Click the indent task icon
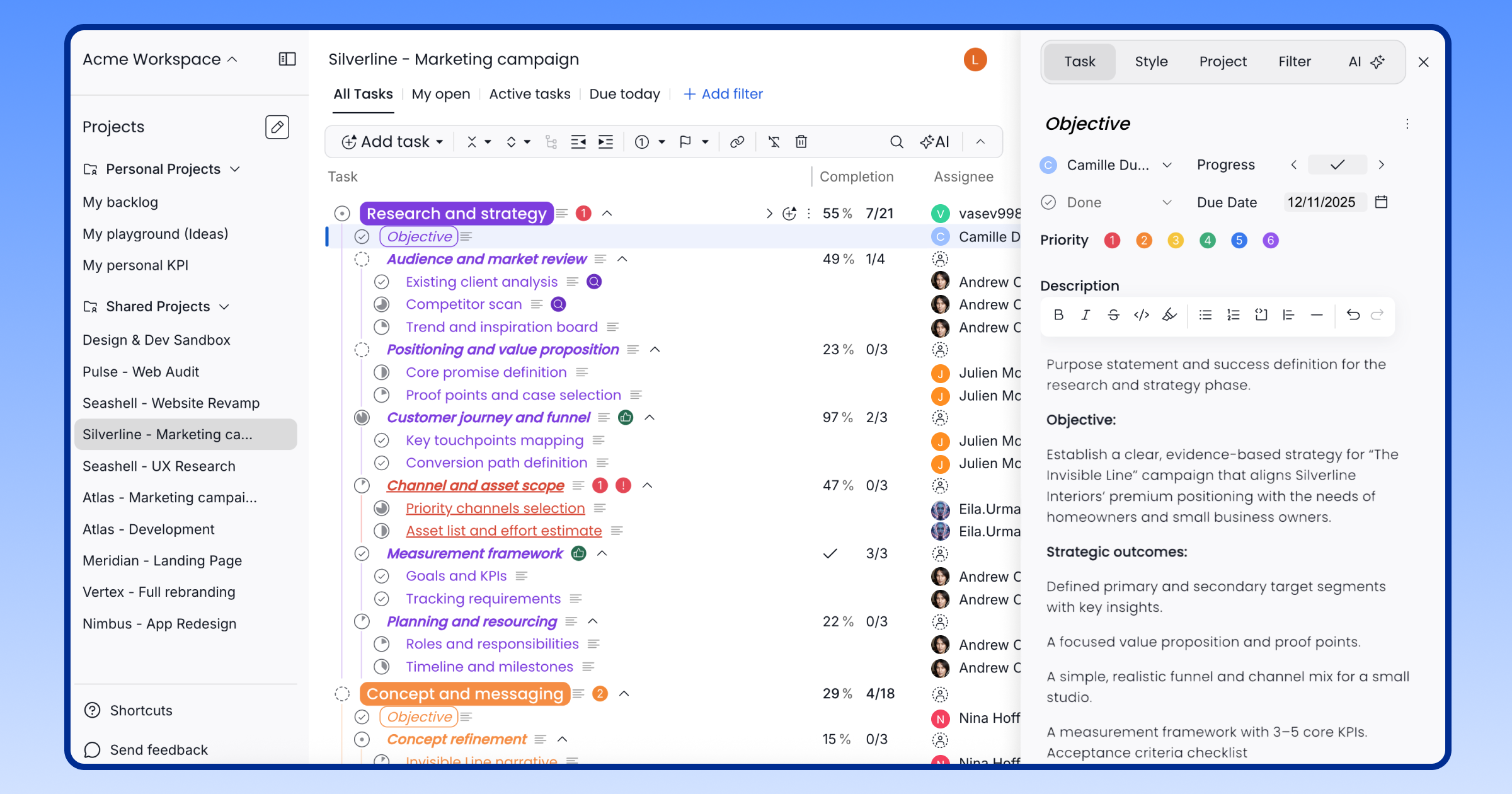This screenshot has width=1512, height=794. (x=605, y=142)
